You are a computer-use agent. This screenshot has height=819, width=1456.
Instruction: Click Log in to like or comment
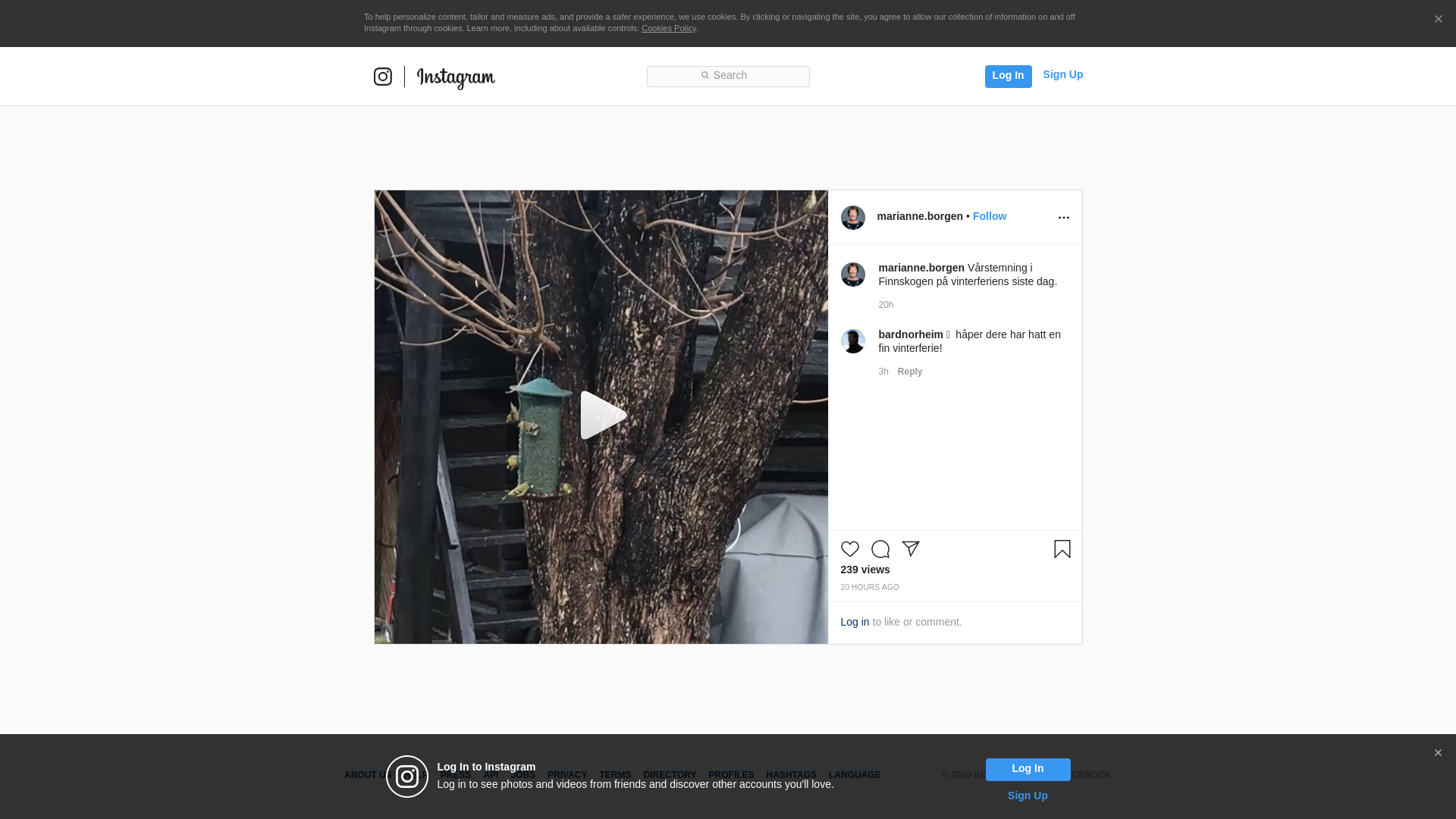click(855, 622)
